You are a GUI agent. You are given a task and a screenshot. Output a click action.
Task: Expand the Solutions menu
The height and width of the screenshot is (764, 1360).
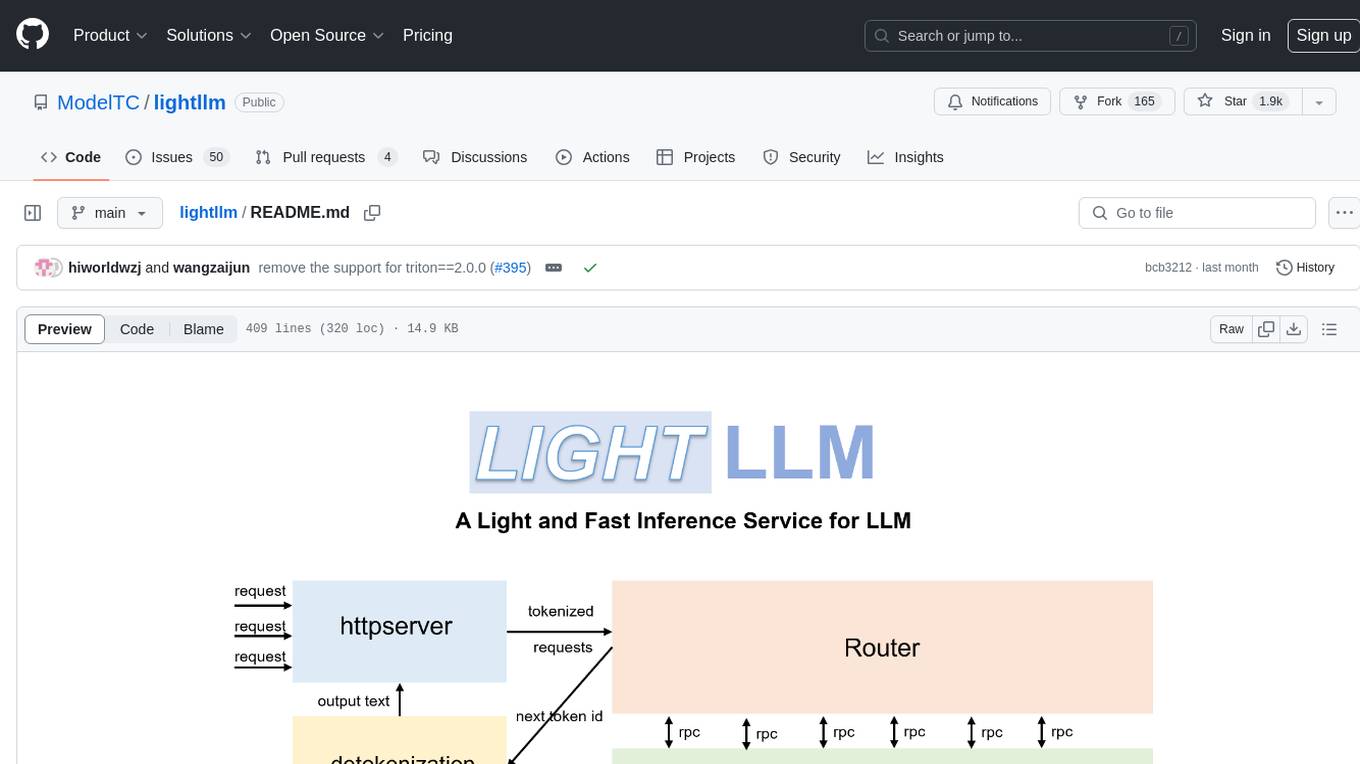[x=209, y=35]
